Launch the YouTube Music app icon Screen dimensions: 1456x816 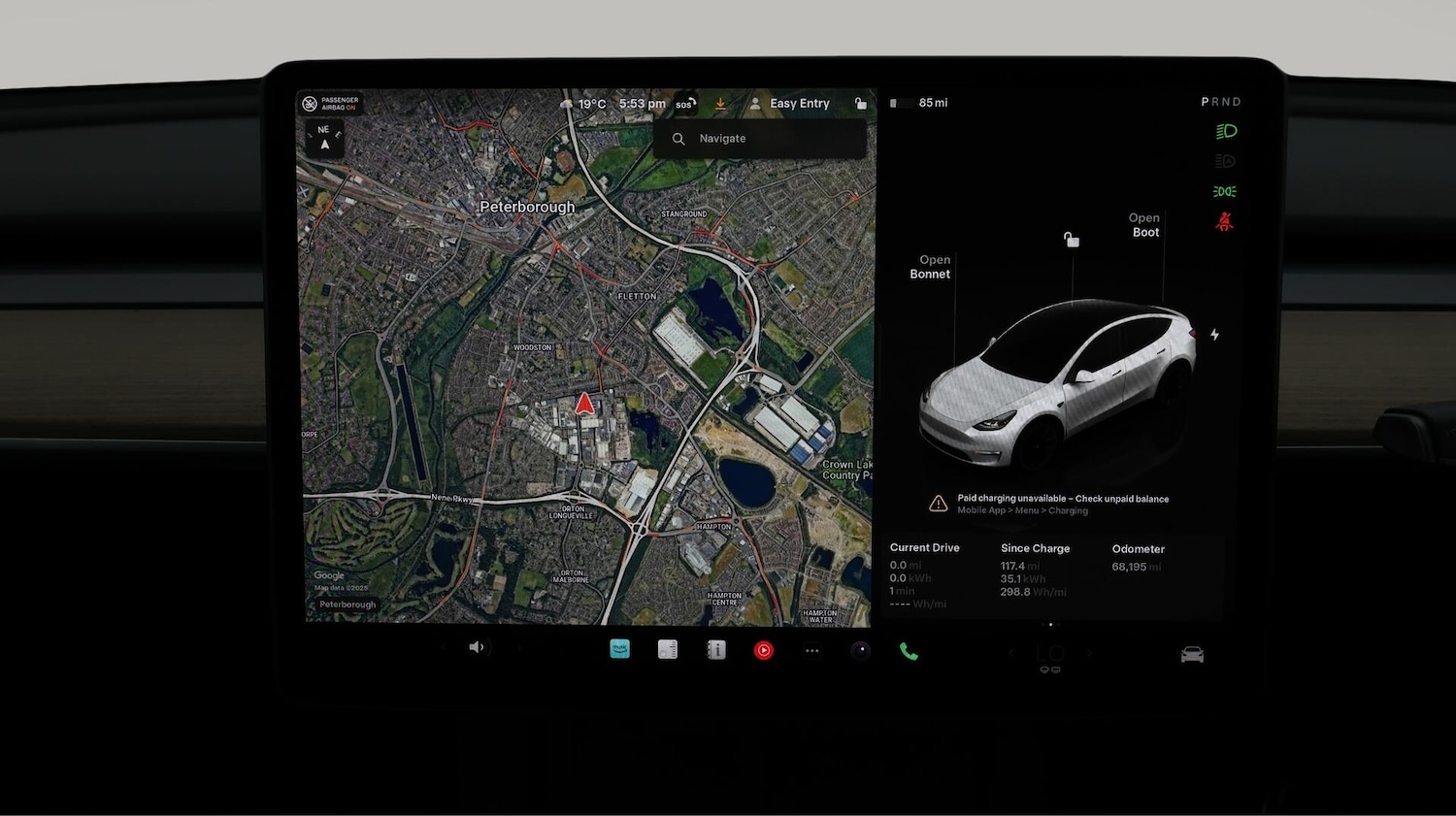pyautogui.click(x=764, y=651)
